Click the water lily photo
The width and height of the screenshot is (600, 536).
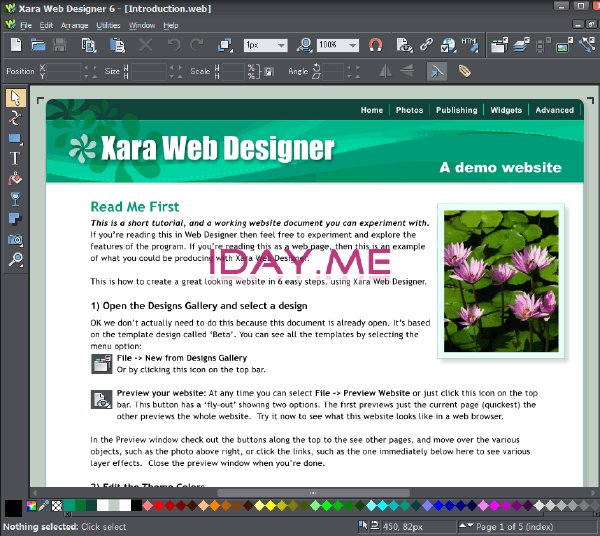click(x=501, y=281)
